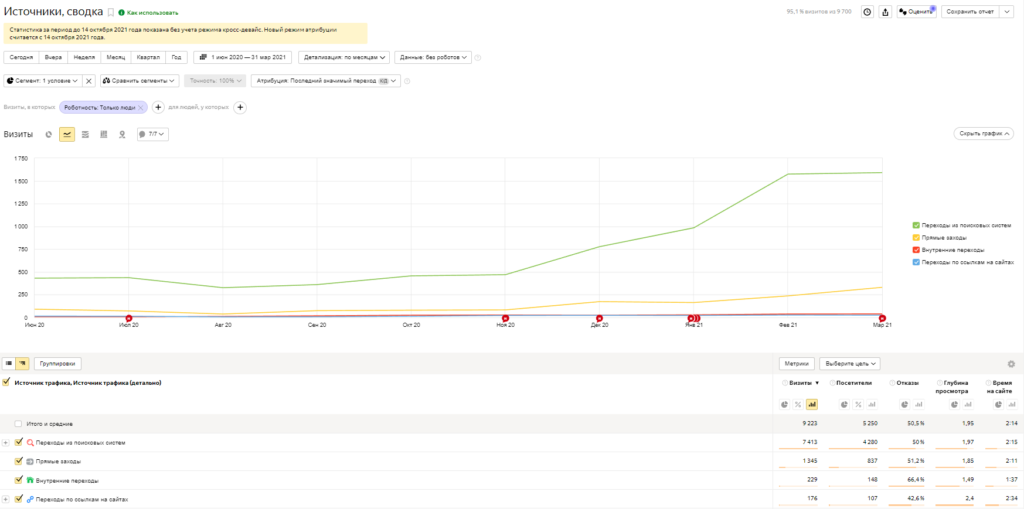The width and height of the screenshot is (1024, 509).
Task: Show Отказы column as pie share
Action: pyautogui.click(x=904, y=404)
